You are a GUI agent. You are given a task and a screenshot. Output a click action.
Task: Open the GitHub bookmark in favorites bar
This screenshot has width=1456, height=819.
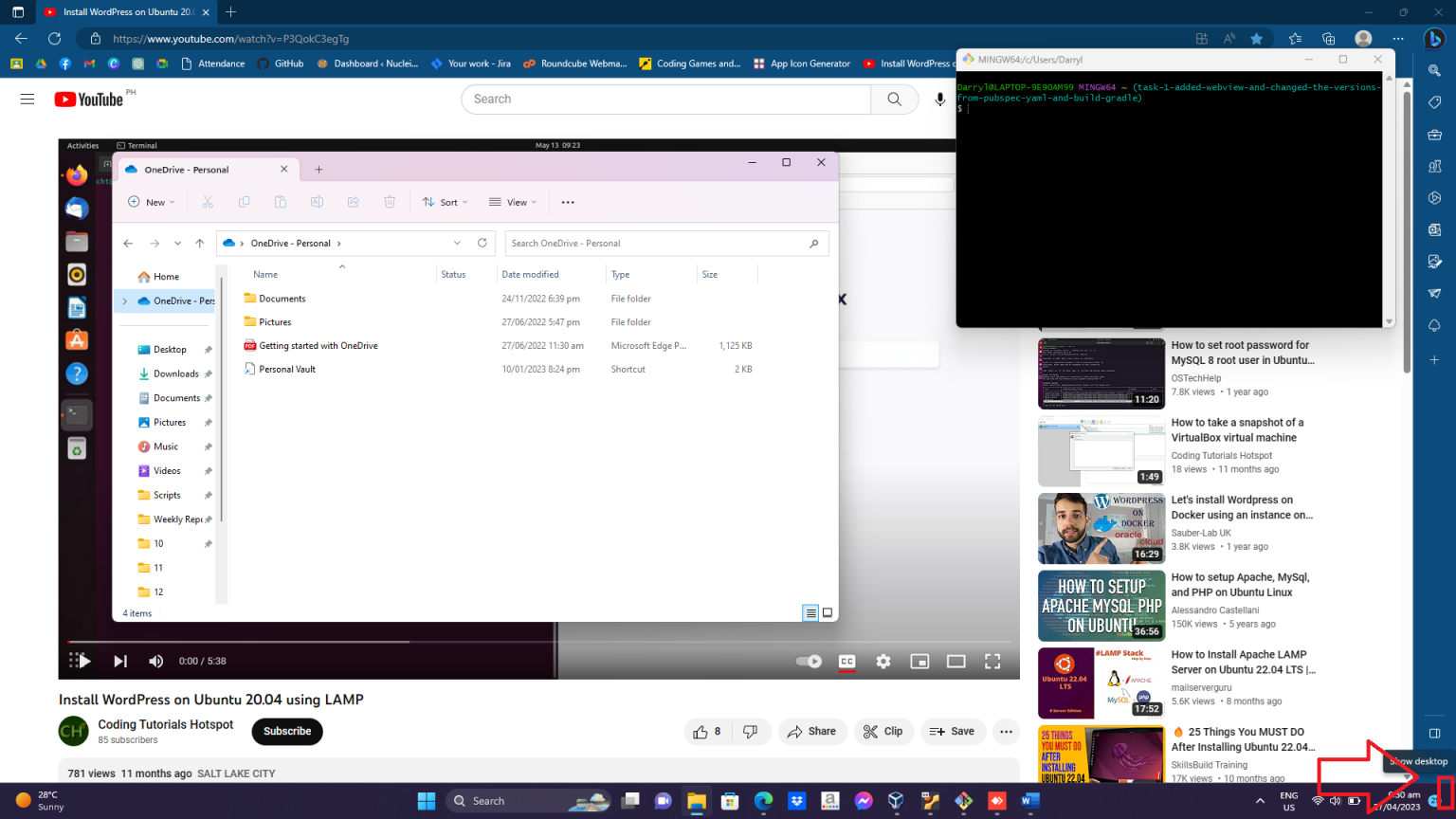[x=281, y=64]
